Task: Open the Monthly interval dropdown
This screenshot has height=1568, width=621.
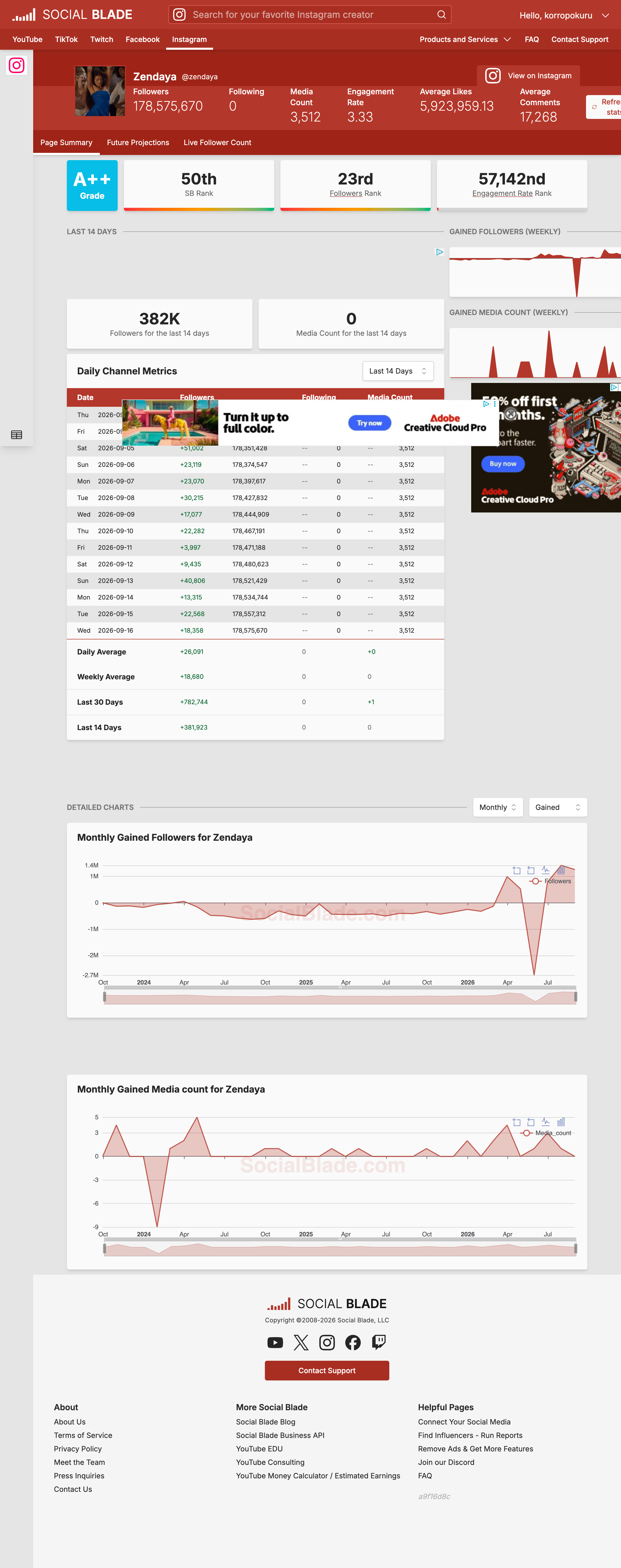Action: (x=498, y=807)
